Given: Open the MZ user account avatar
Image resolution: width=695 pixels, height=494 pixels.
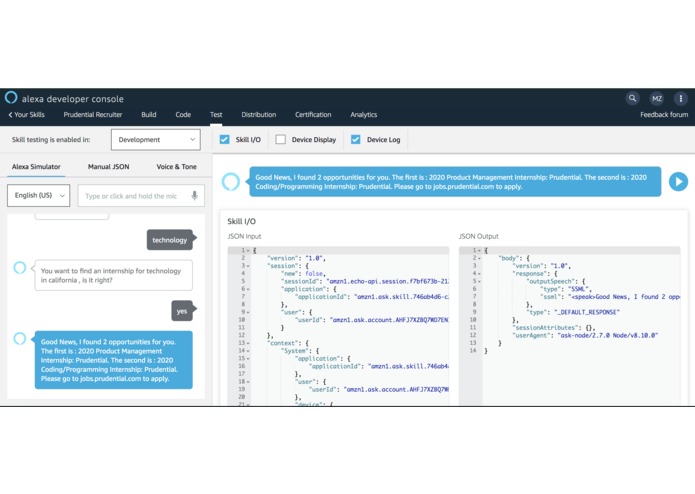Looking at the screenshot, I should point(657,98).
